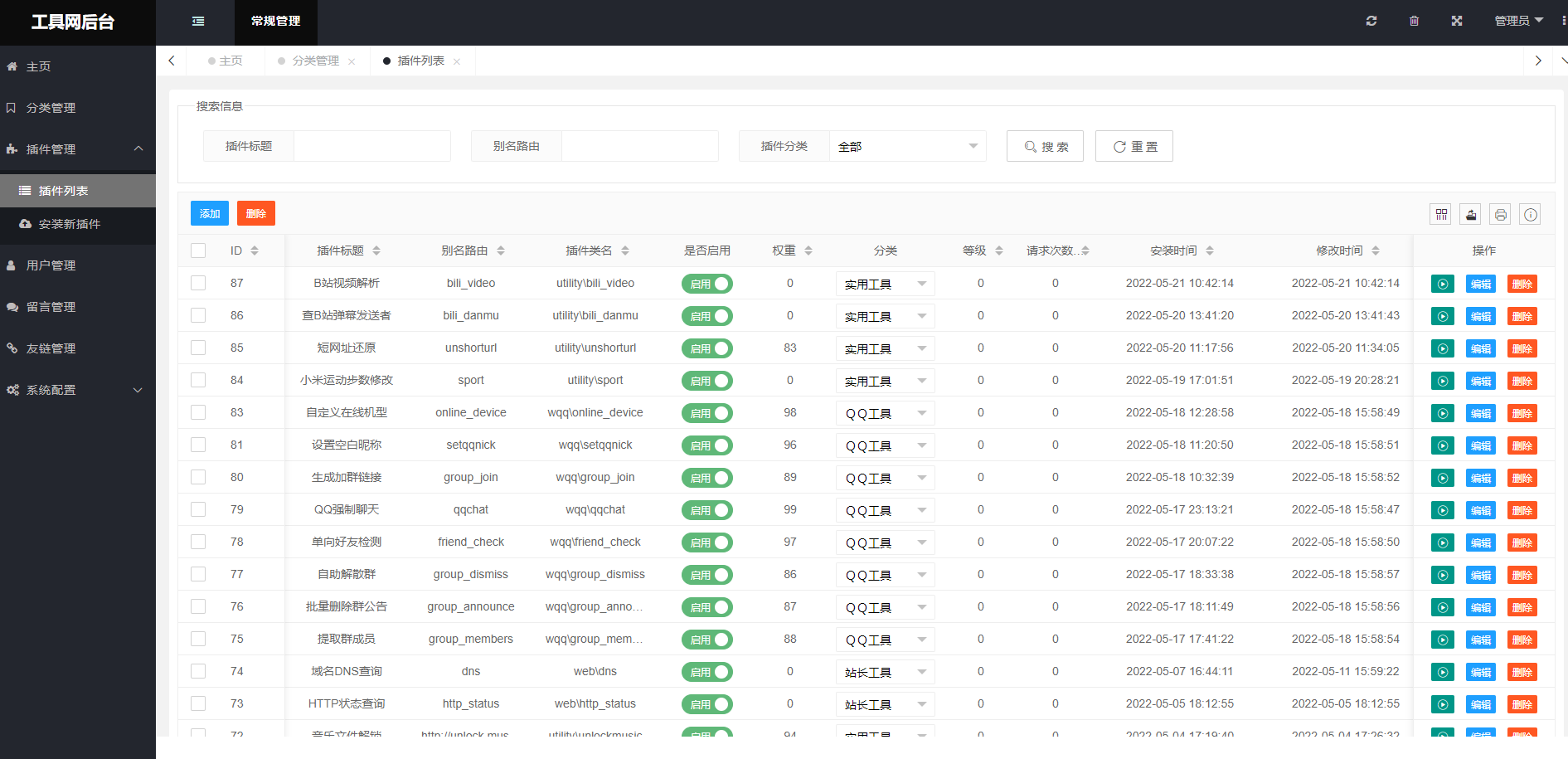
Task: Open the column filter grid icon
Action: click(1441, 215)
